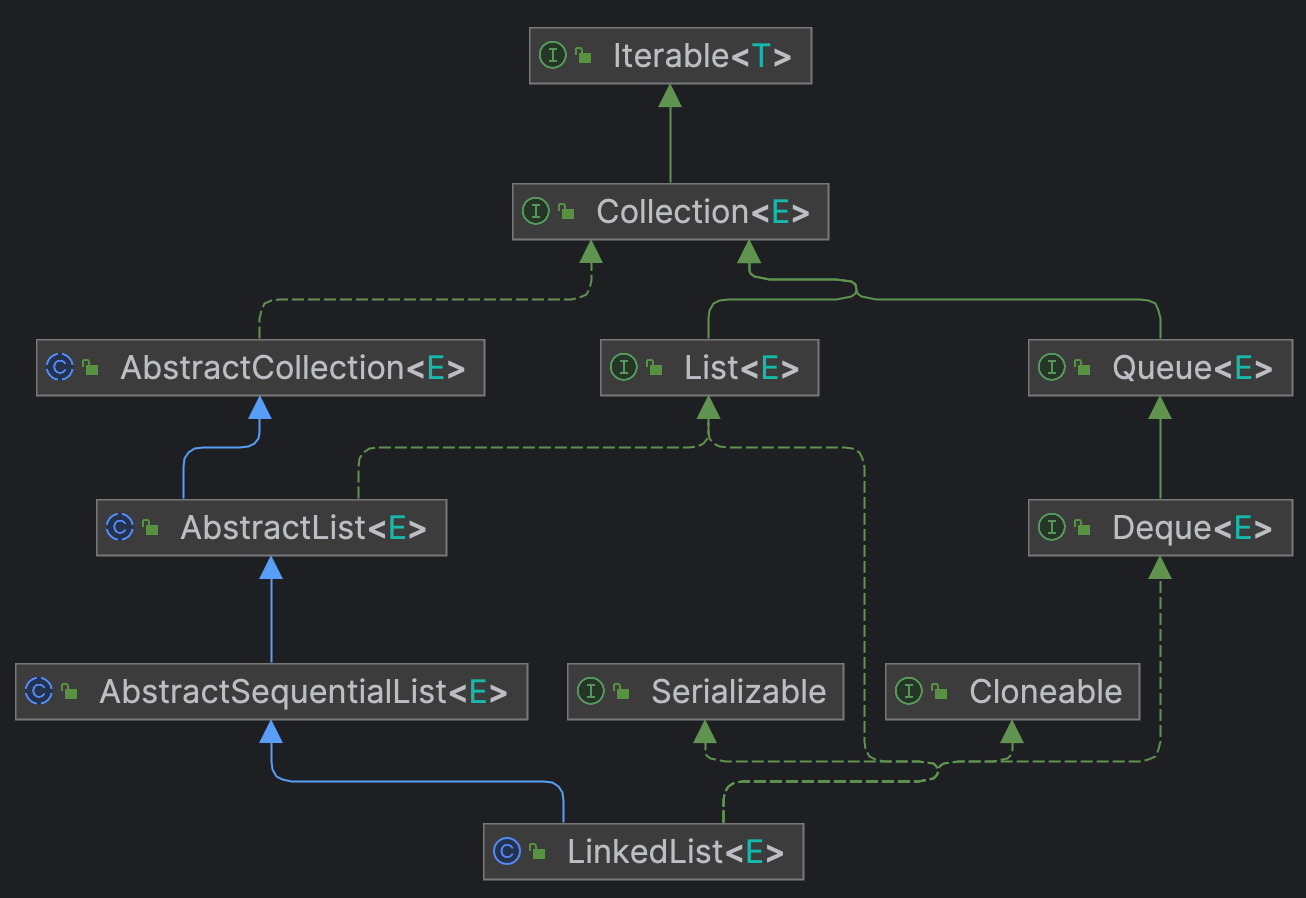Click the interface icon on Collection<E> node

537,212
